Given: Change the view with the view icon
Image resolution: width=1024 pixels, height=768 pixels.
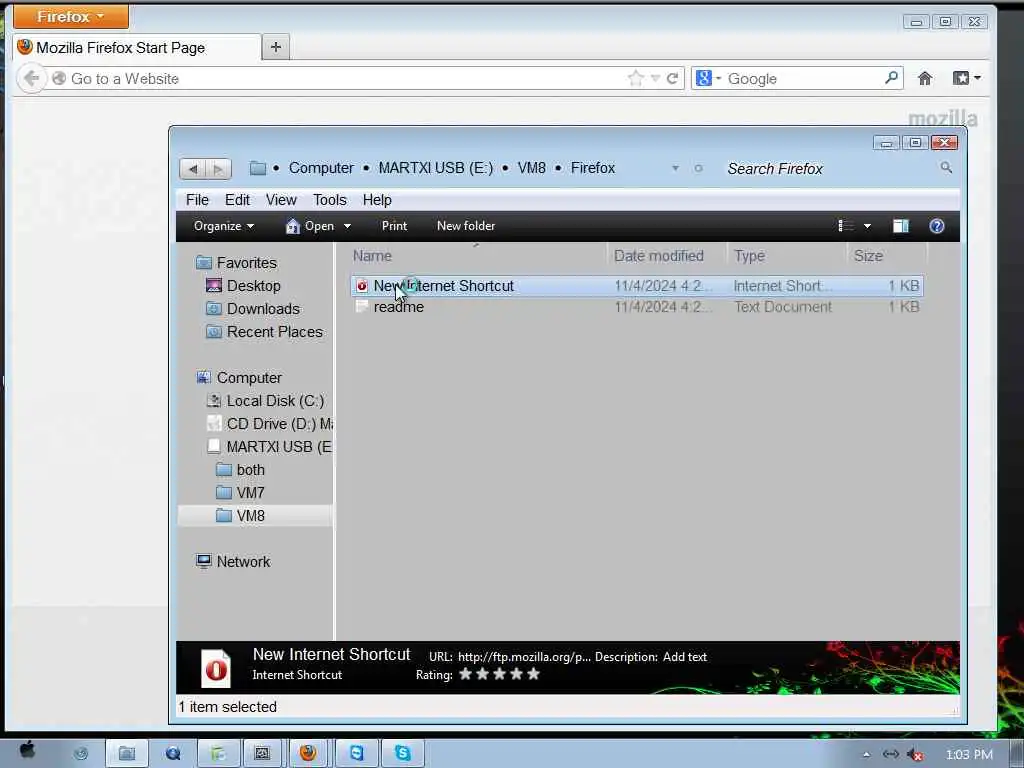Looking at the screenshot, I should click(x=846, y=226).
